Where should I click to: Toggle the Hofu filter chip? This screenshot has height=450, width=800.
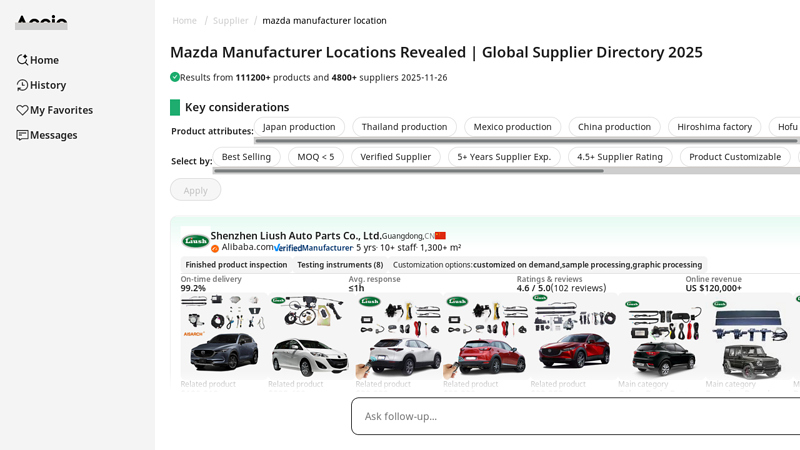(786, 127)
